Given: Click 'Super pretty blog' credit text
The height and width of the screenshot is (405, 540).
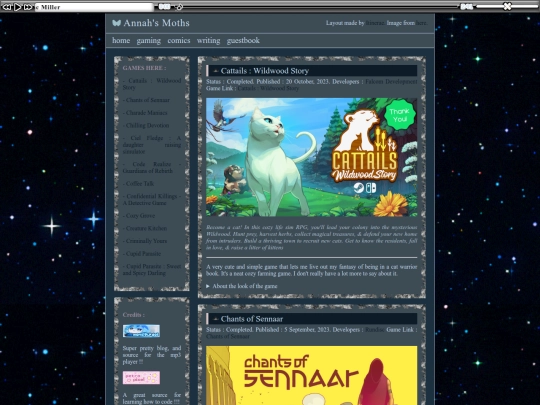Looking at the screenshot, I should (152, 355).
